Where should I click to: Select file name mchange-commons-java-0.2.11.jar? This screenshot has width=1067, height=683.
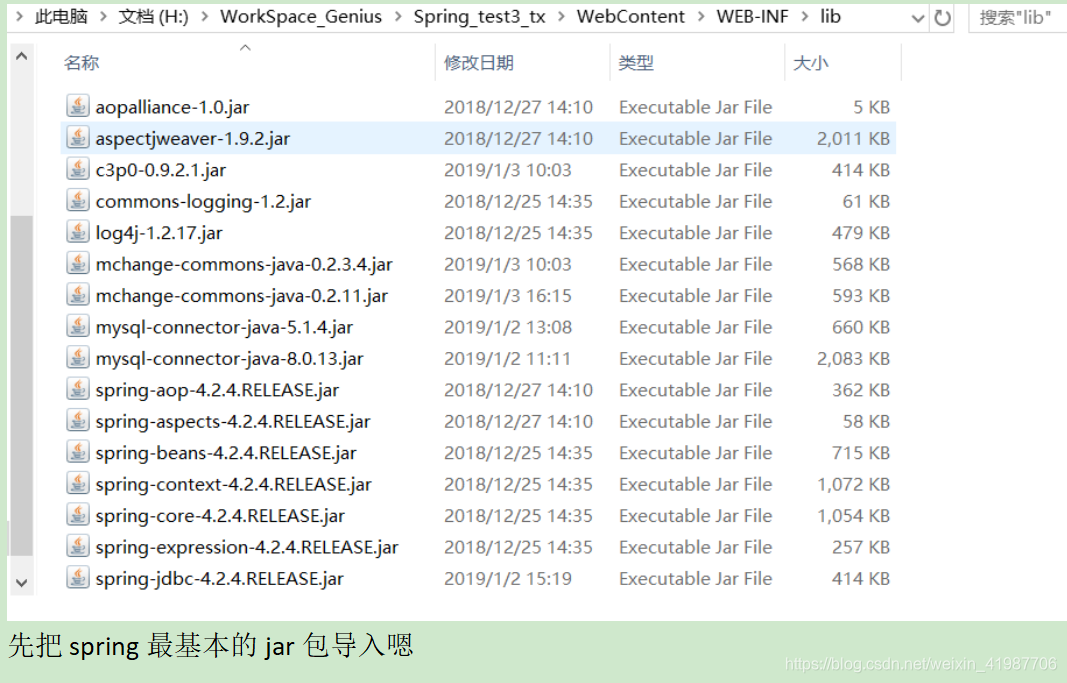(242, 295)
